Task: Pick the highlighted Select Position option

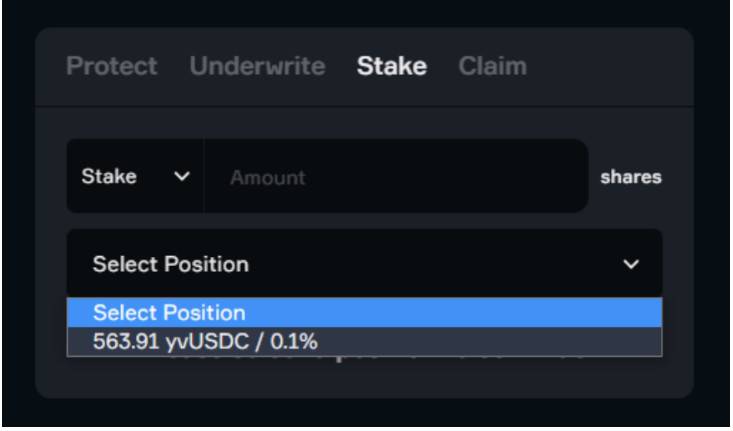Action: (x=365, y=312)
